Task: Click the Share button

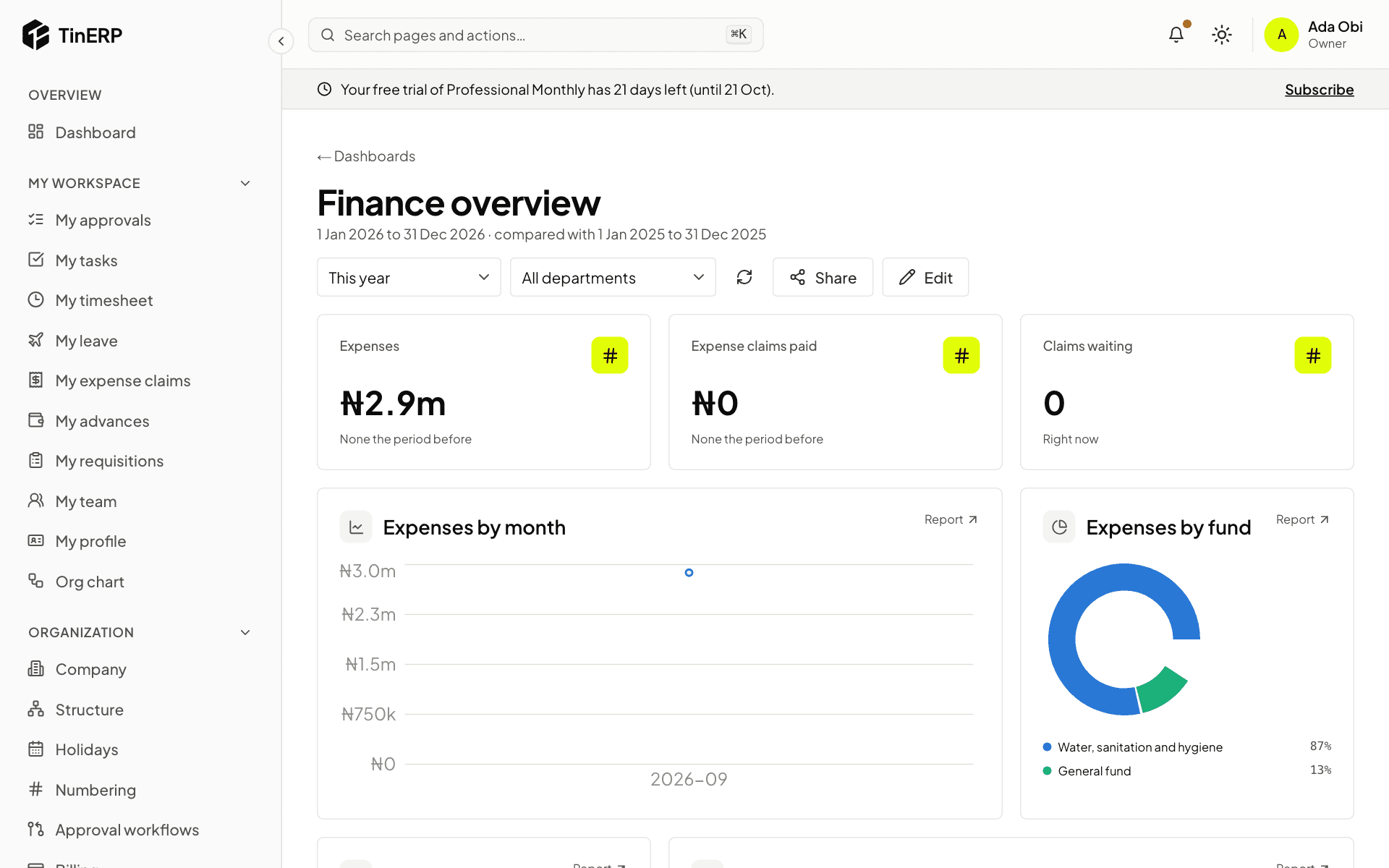Action: coord(823,277)
